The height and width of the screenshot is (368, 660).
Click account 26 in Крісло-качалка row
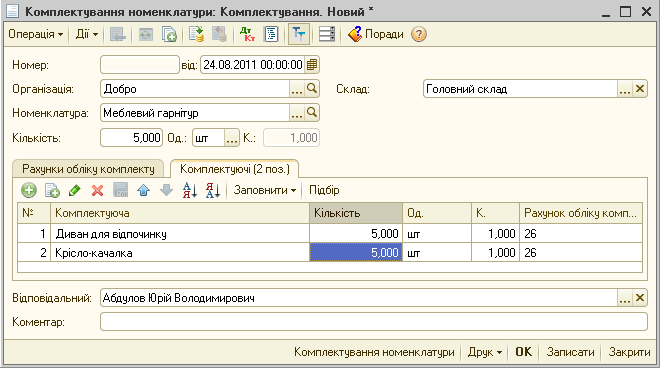coord(581,253)
